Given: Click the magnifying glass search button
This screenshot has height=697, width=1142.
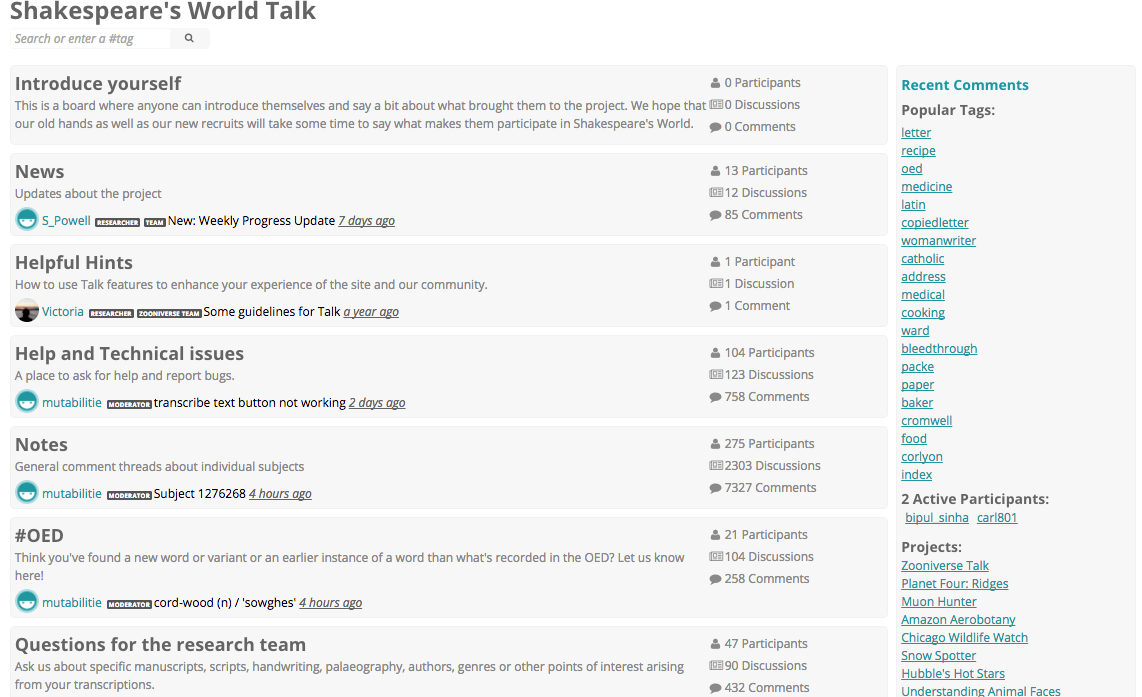Looking at the screenshot, I should tap(189, 39).
